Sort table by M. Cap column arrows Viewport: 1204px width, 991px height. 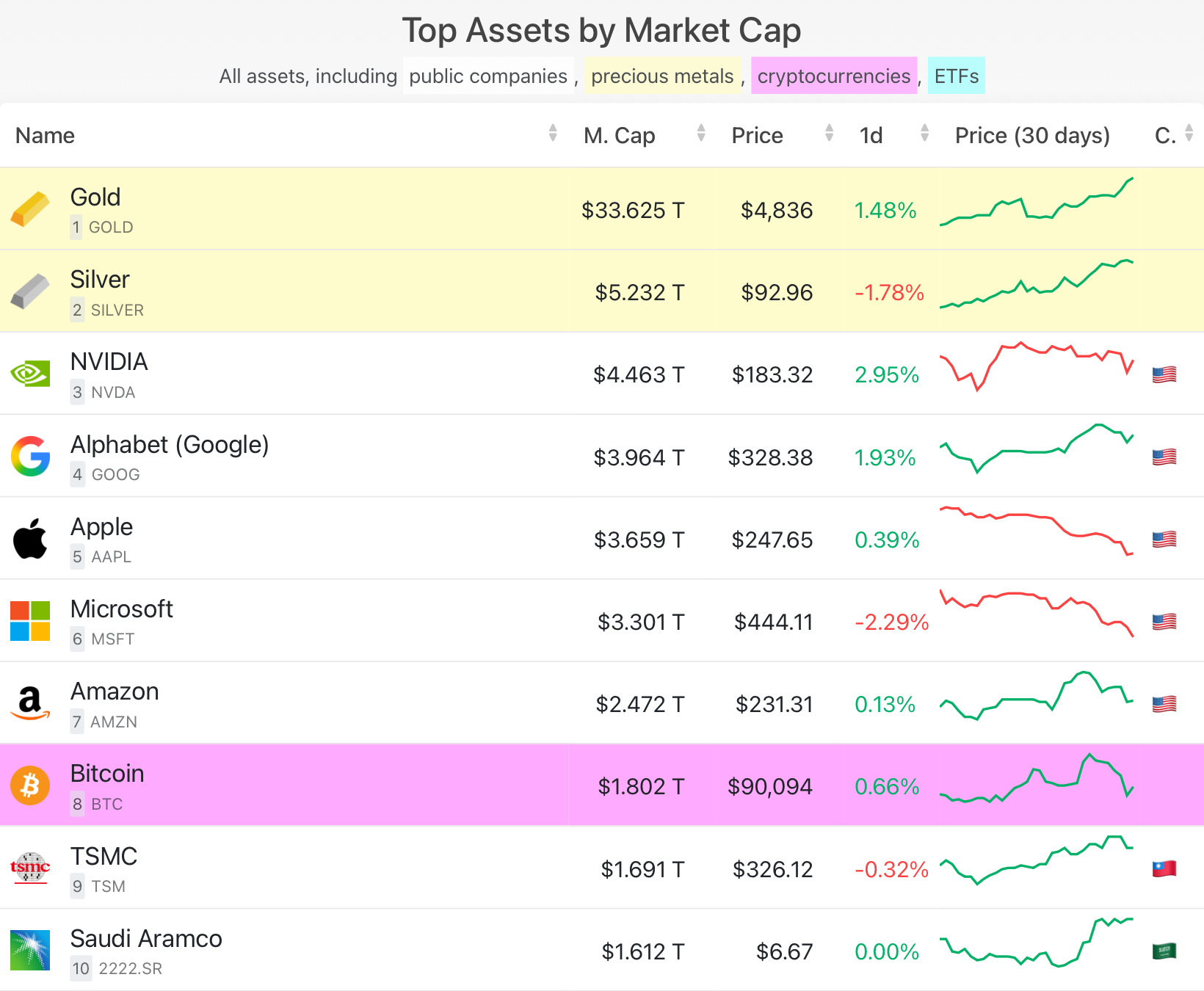tap(701, 134)
